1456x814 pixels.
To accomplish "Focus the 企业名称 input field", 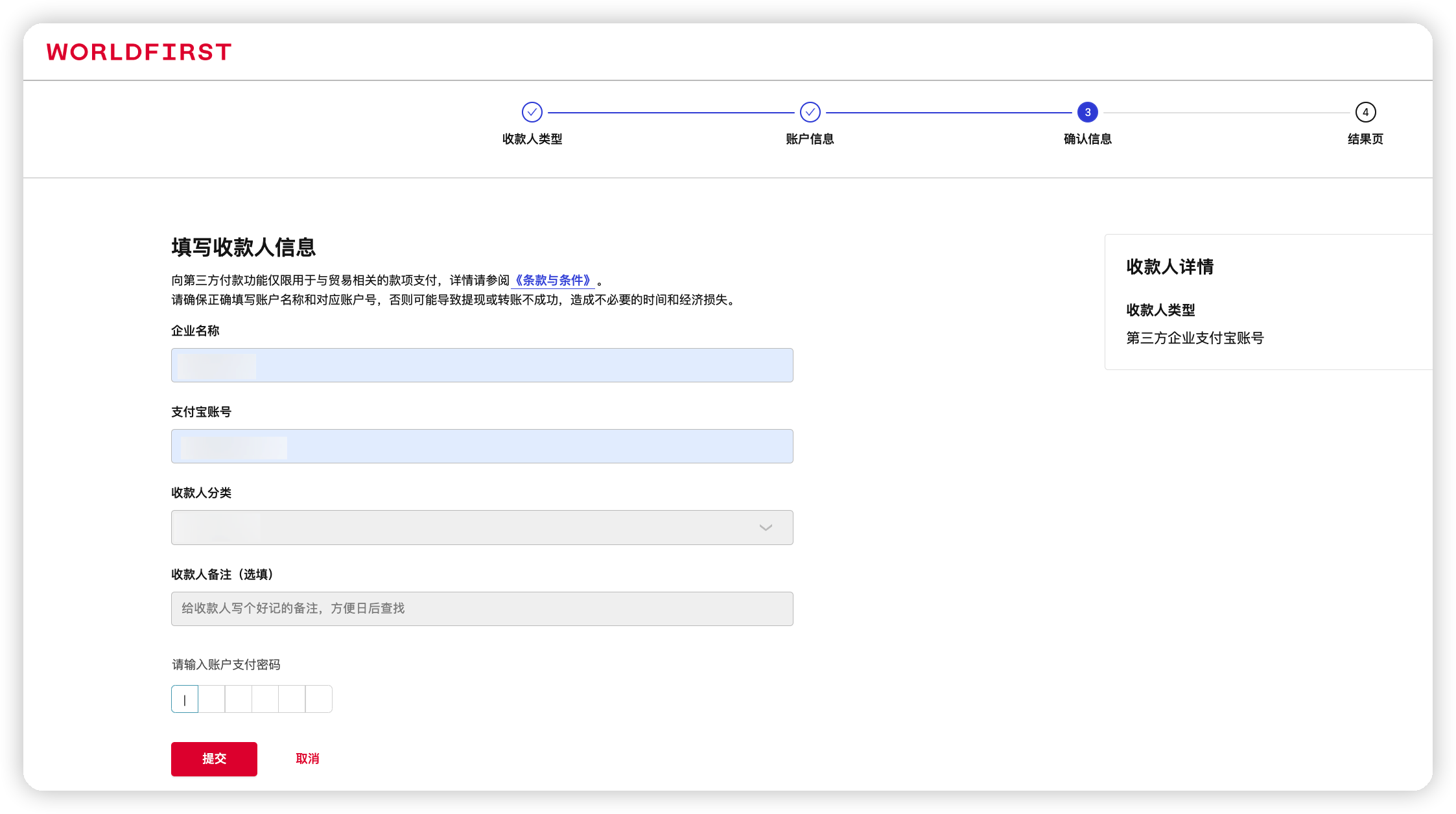I will [x=481, y=366].
